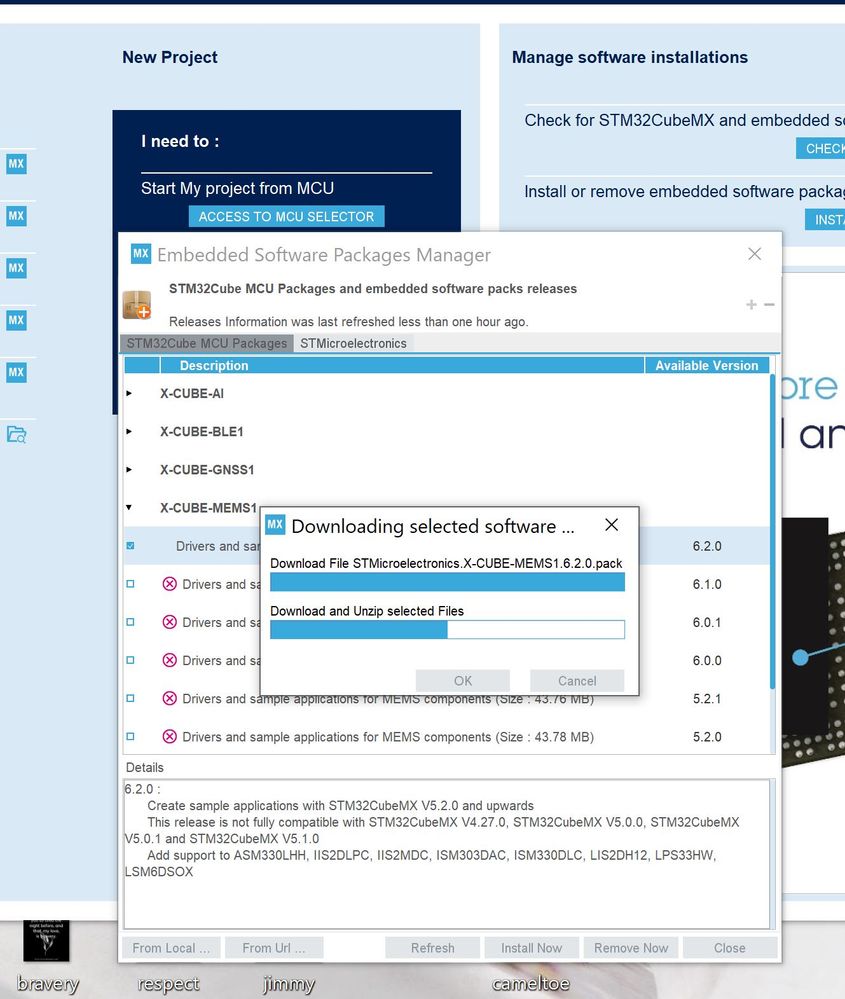Click the package box icon in Packages Manager
845x999 pixels.
point(138,305)
